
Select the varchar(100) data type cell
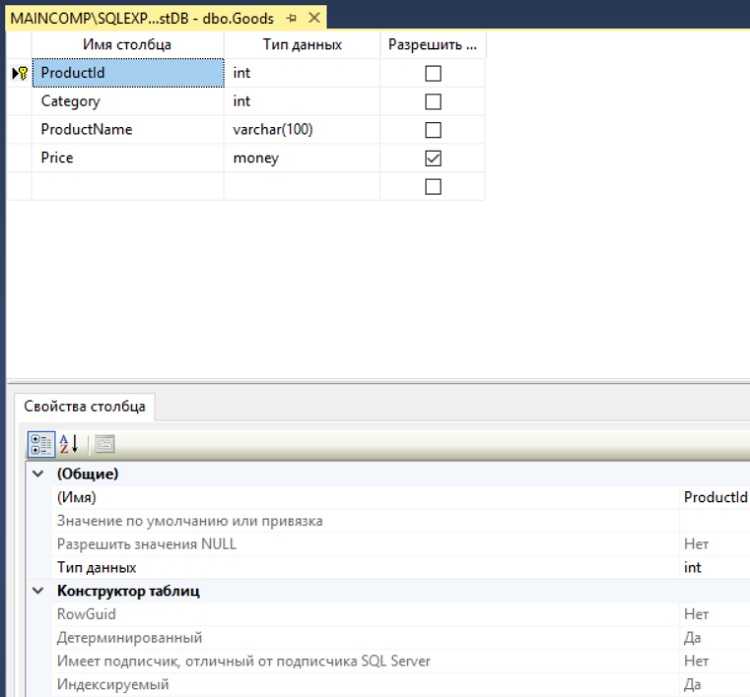[x=301, y=130]
